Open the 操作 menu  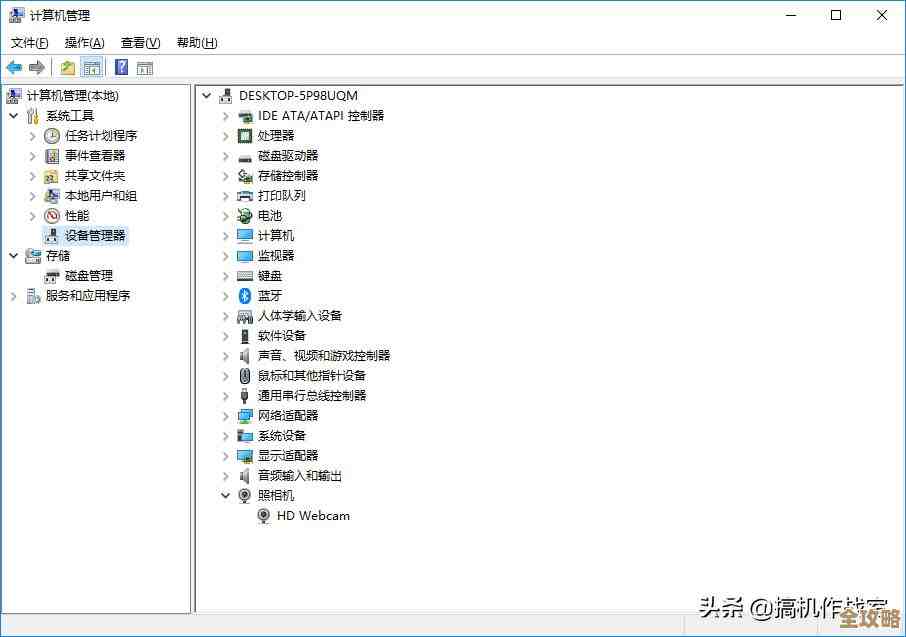coord(83,42)
